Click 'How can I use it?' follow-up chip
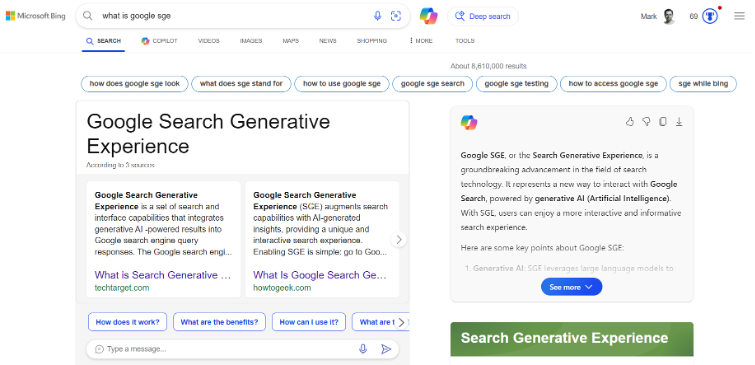 [309, 322]
